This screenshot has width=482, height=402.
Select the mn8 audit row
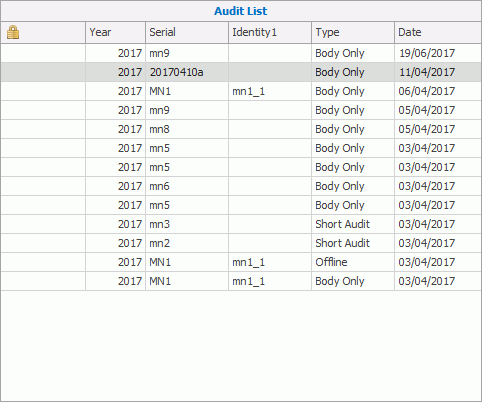(x=241, y=129)
